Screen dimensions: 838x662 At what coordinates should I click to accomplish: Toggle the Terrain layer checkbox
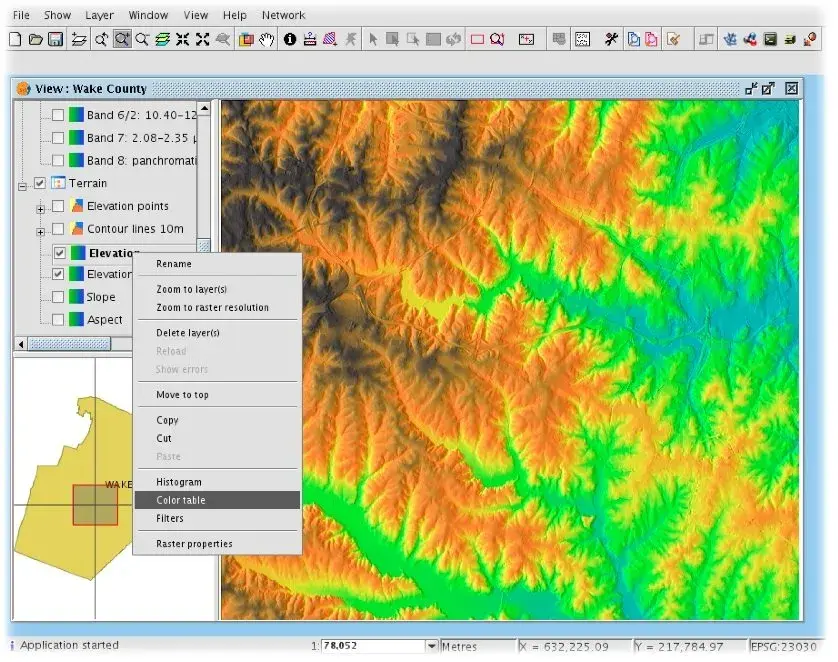tap(38, 183)
